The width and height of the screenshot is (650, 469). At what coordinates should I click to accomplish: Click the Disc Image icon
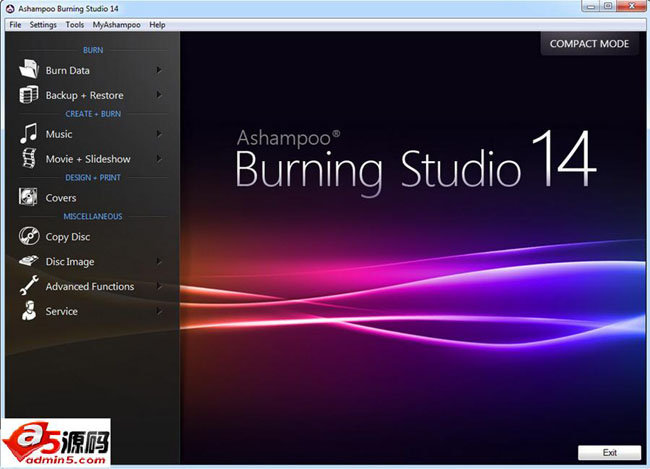tap(29, 260)
